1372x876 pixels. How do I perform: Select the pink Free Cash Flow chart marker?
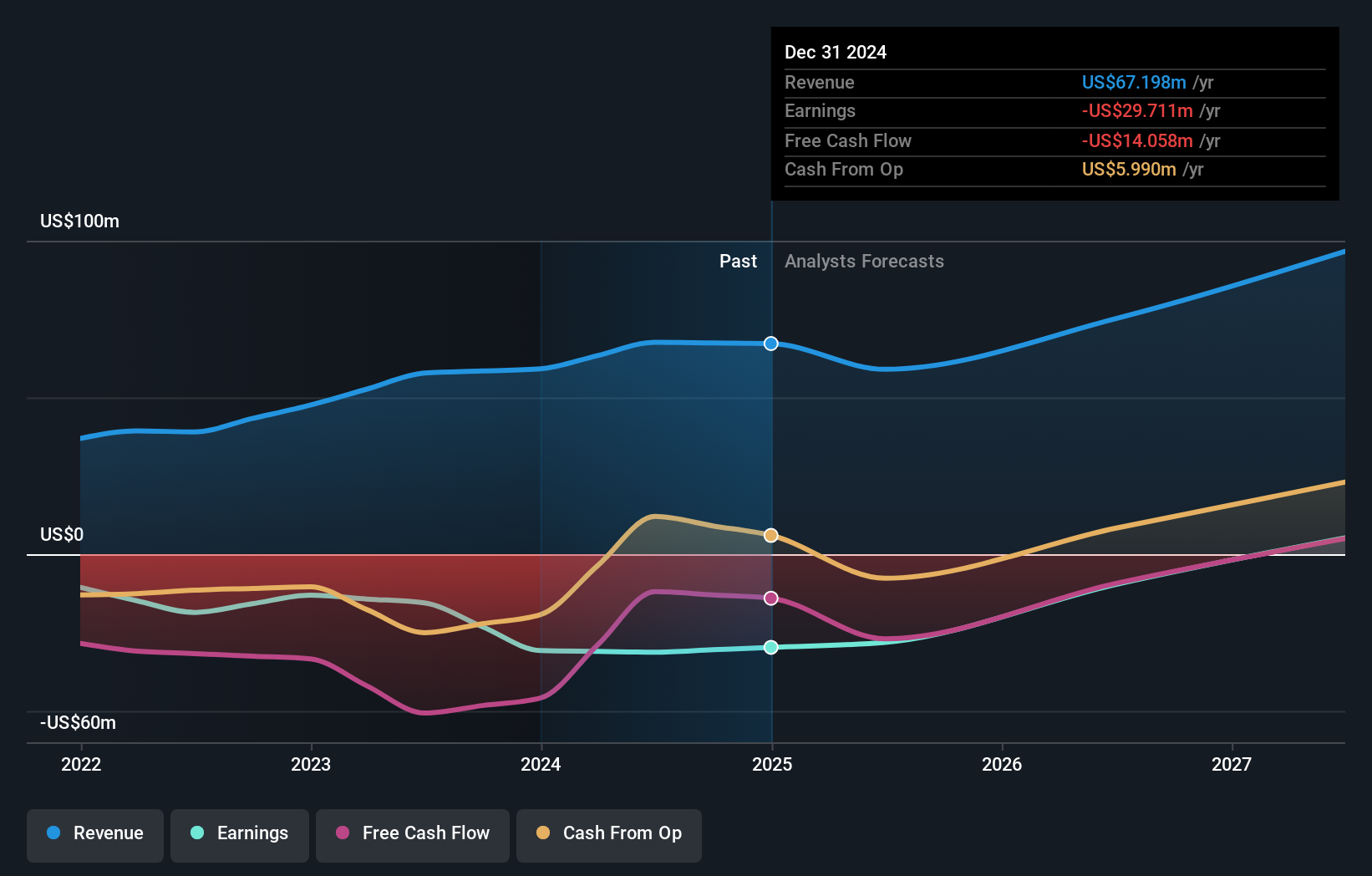770,598
